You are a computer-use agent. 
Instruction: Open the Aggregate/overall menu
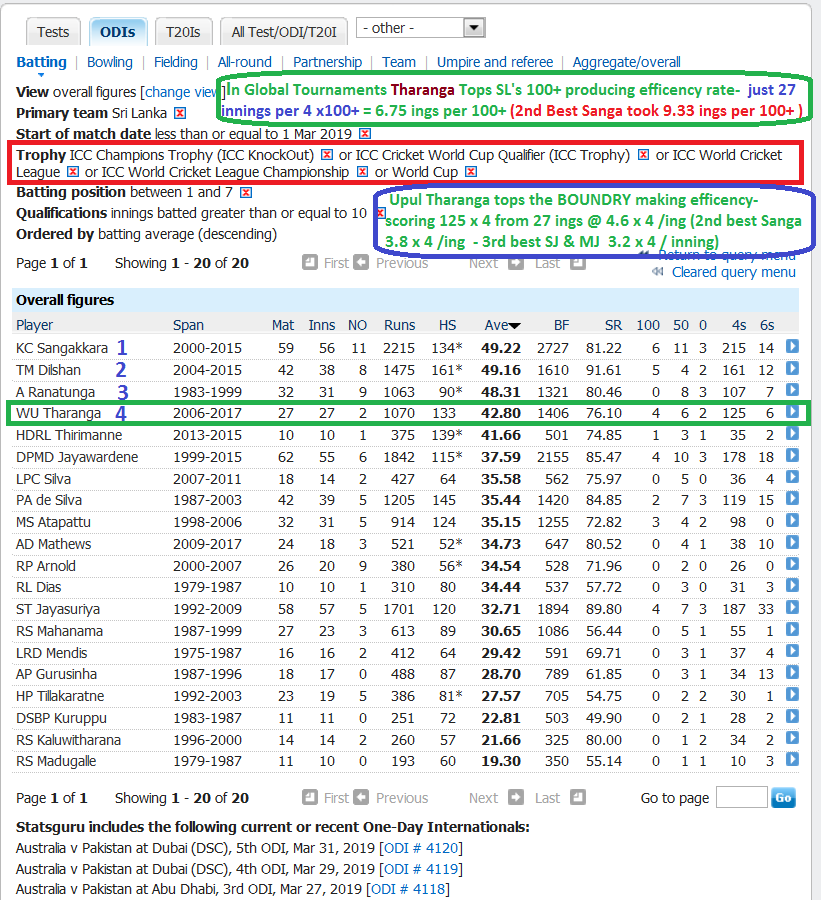click(x=626, y=62)
